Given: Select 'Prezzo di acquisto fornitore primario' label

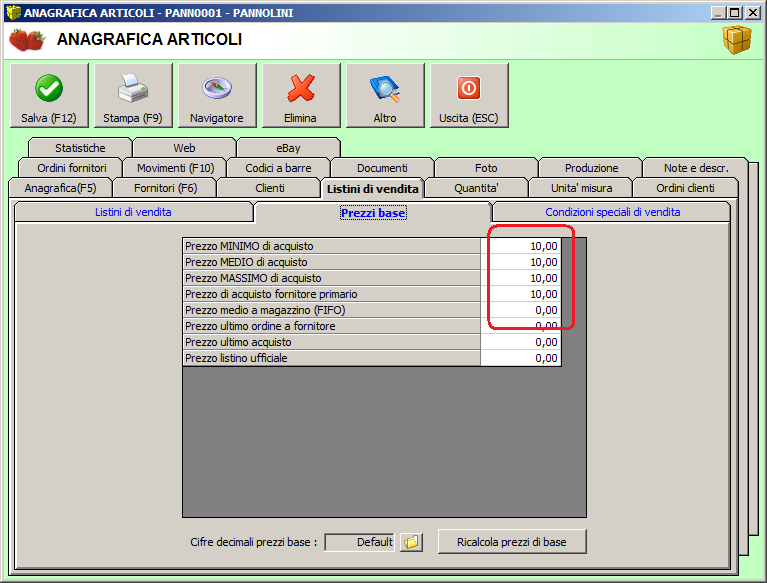Looking at the screenshot, I should point(331,294).
